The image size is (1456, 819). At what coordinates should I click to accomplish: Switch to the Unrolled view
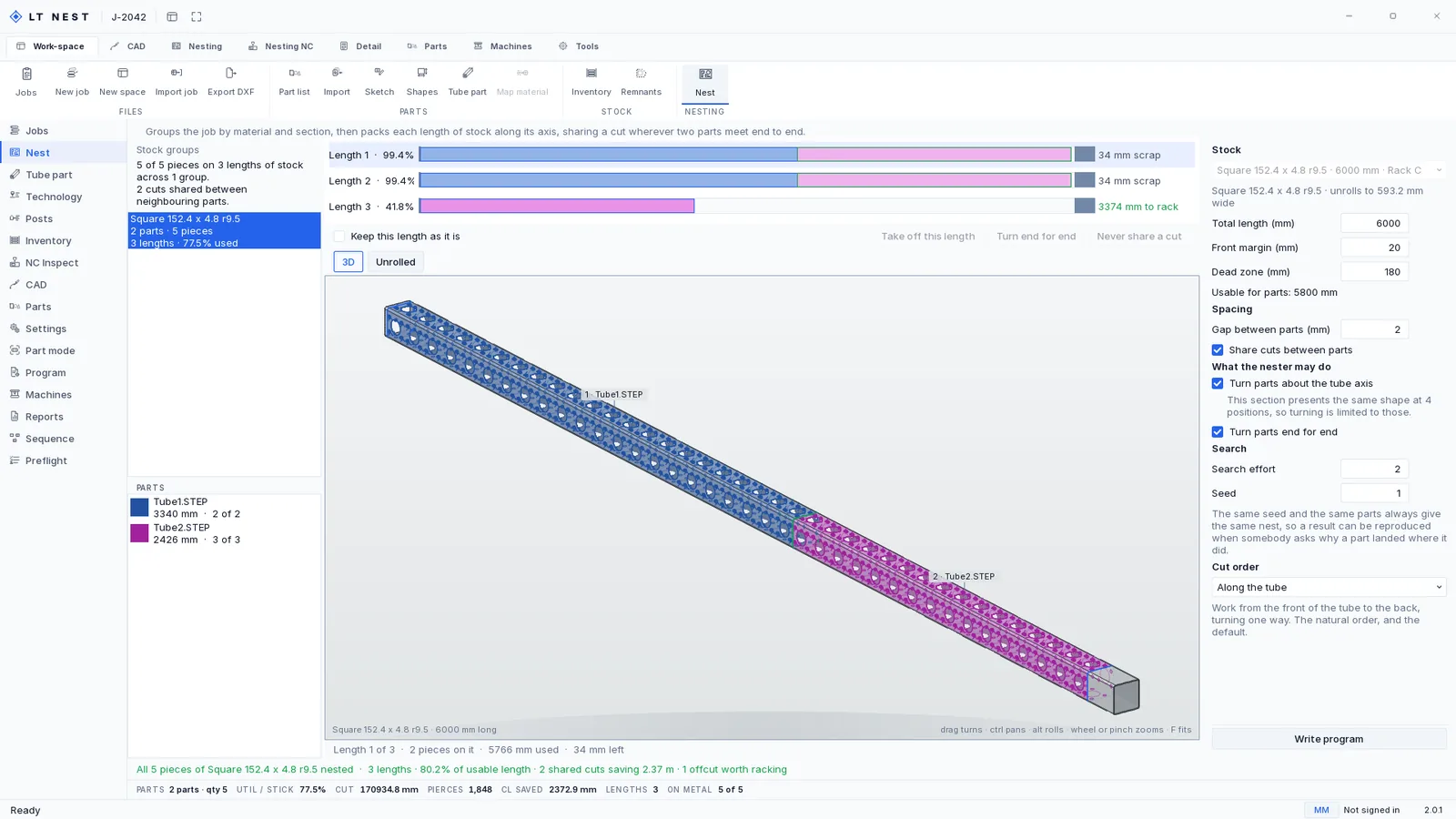[396, 261]
